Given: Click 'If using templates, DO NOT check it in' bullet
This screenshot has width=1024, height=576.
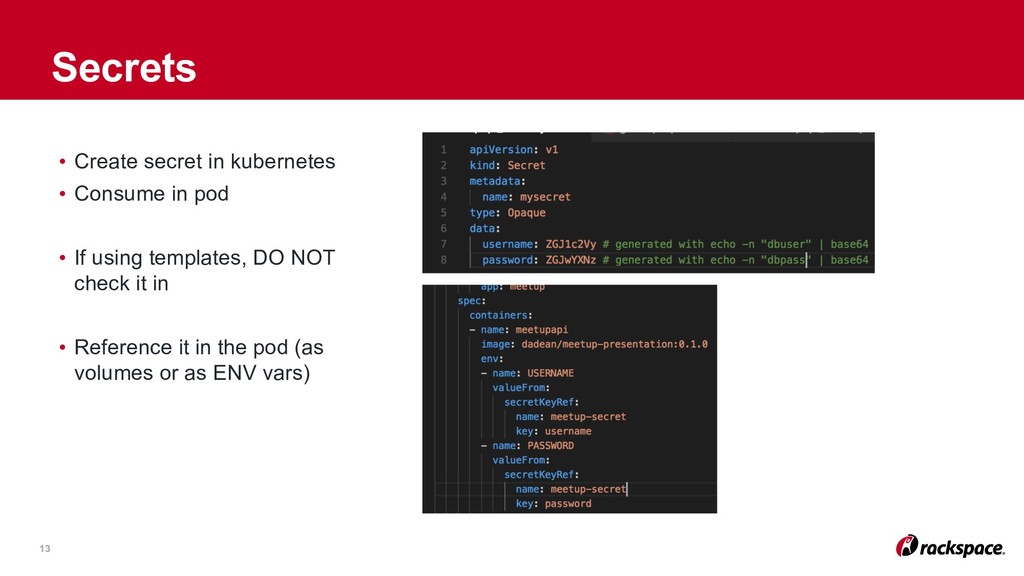Looking at the screenshot, I should tap(204, 270).
